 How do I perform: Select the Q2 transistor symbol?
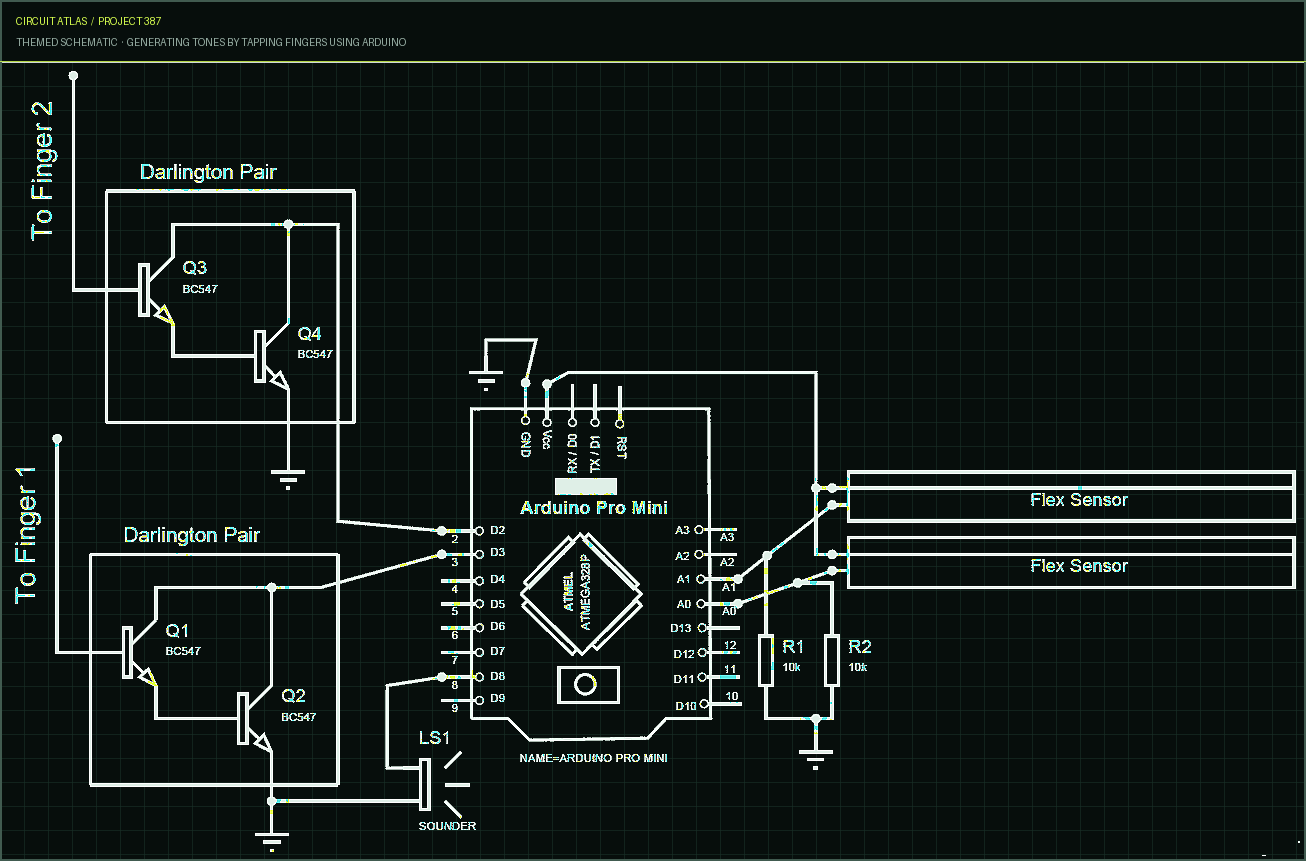(255, 719)
